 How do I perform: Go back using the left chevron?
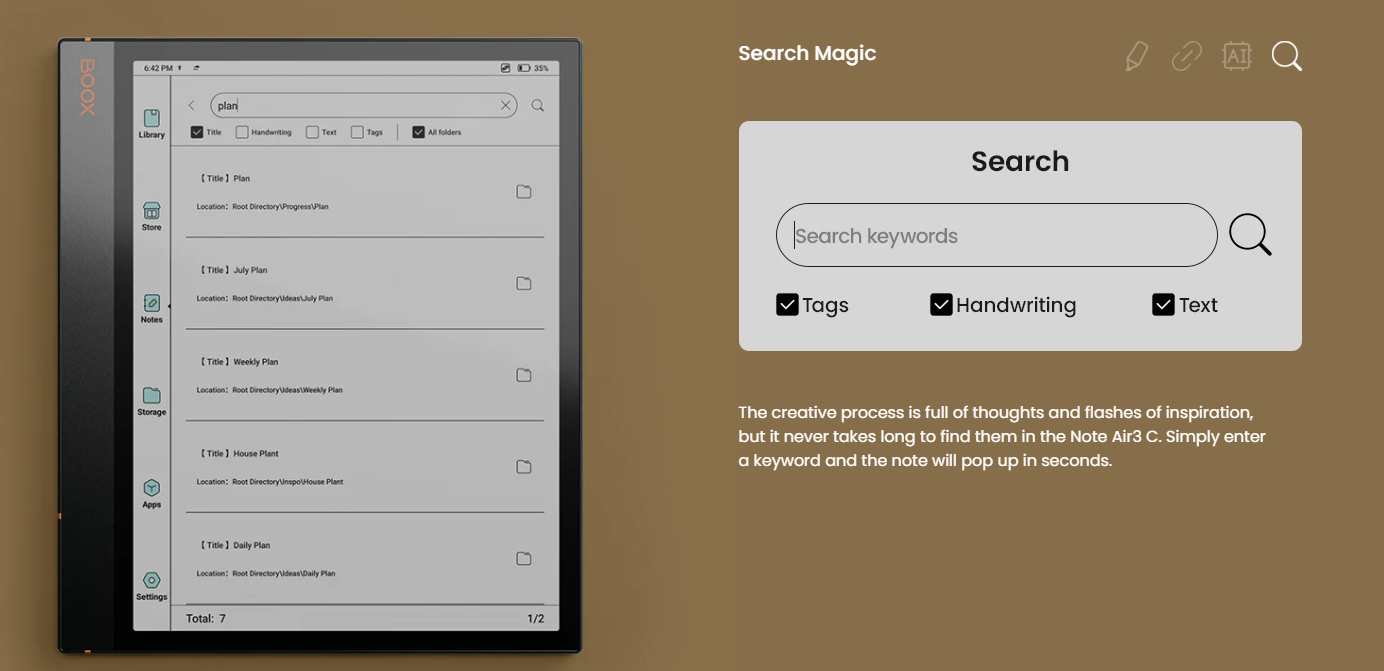pos(192,105)
